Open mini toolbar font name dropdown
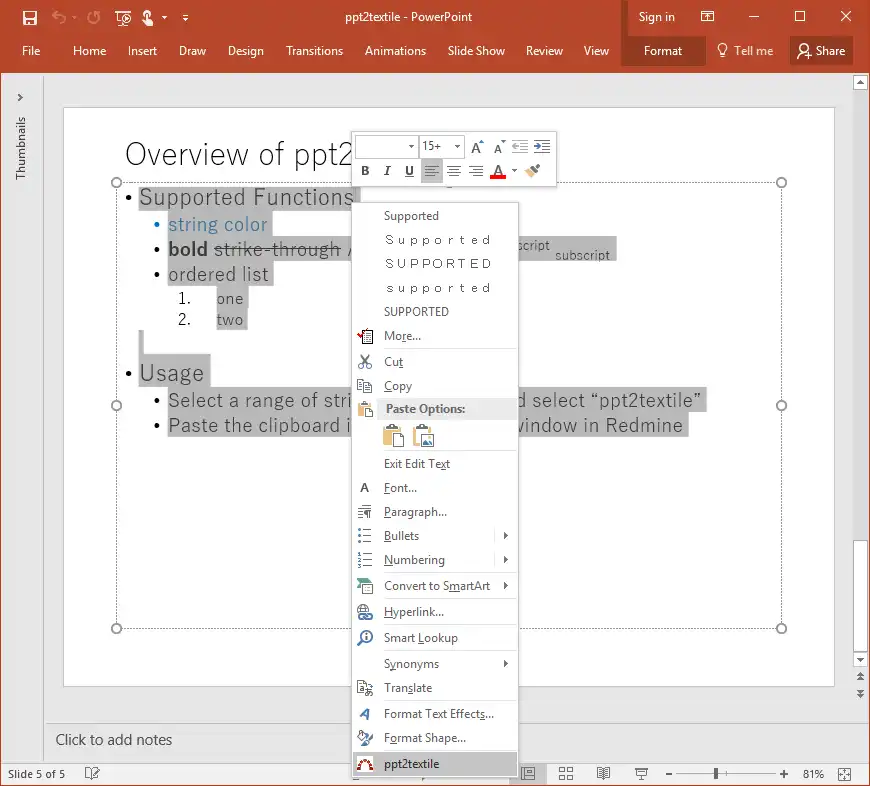The height and width of the screenshot is (786, 870). 411,146
